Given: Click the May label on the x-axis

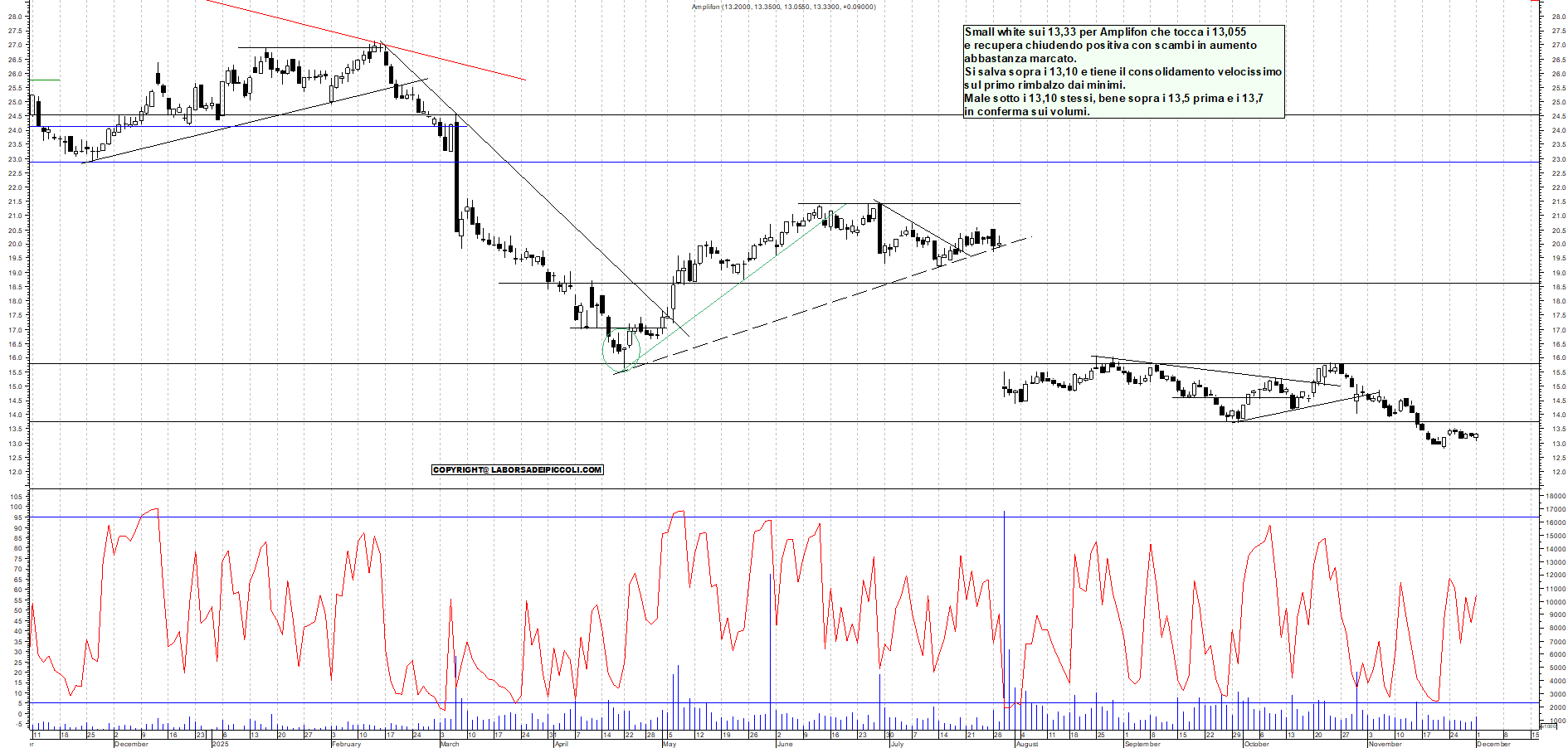Looking at the screenshot, I should pyautogui.click(x=669, y=745).
